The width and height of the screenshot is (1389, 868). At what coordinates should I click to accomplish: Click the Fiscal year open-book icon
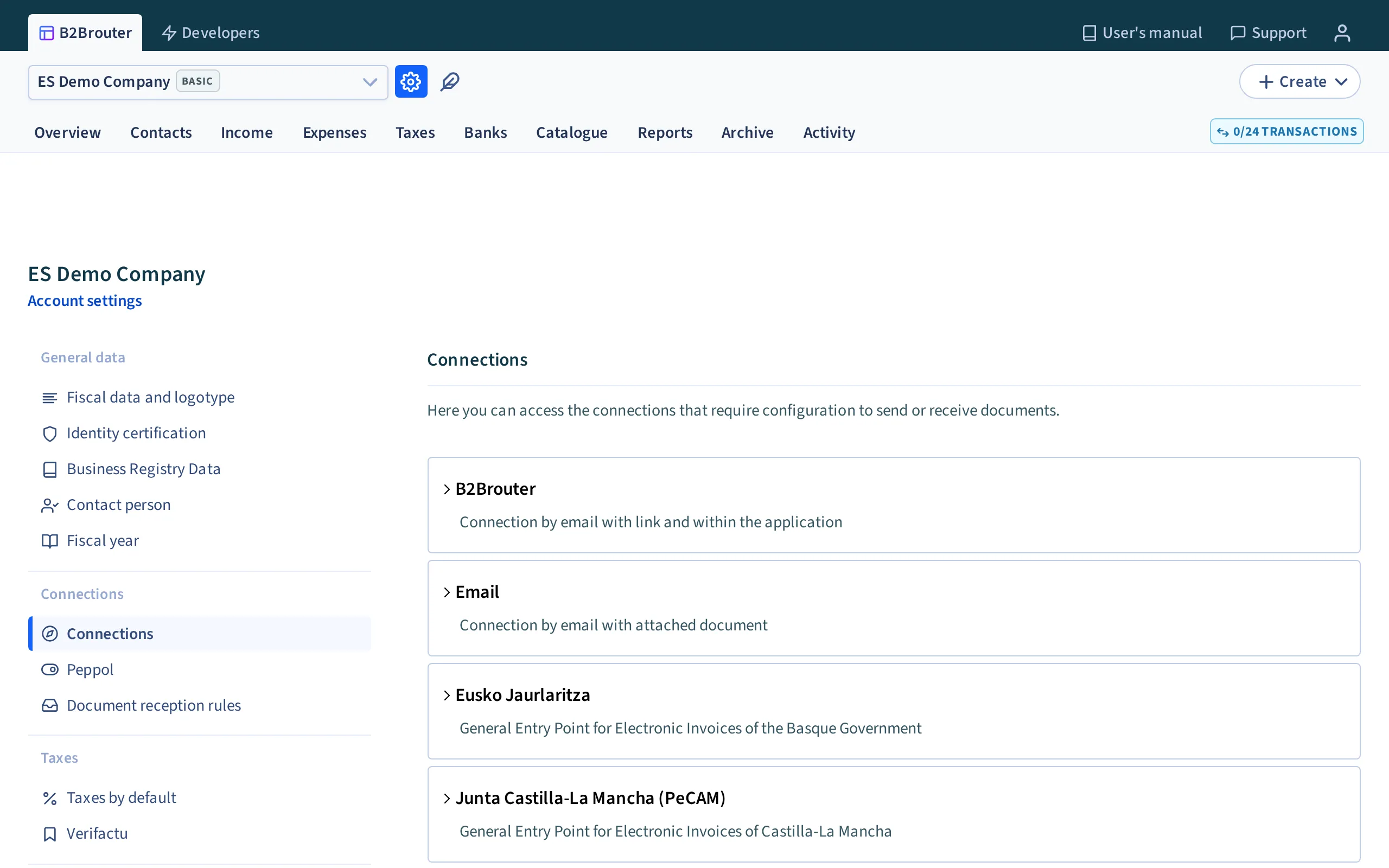50,541
